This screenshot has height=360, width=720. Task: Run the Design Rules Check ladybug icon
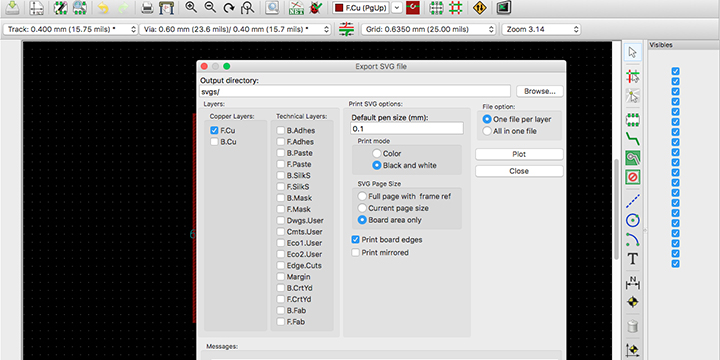pos(315,7)
